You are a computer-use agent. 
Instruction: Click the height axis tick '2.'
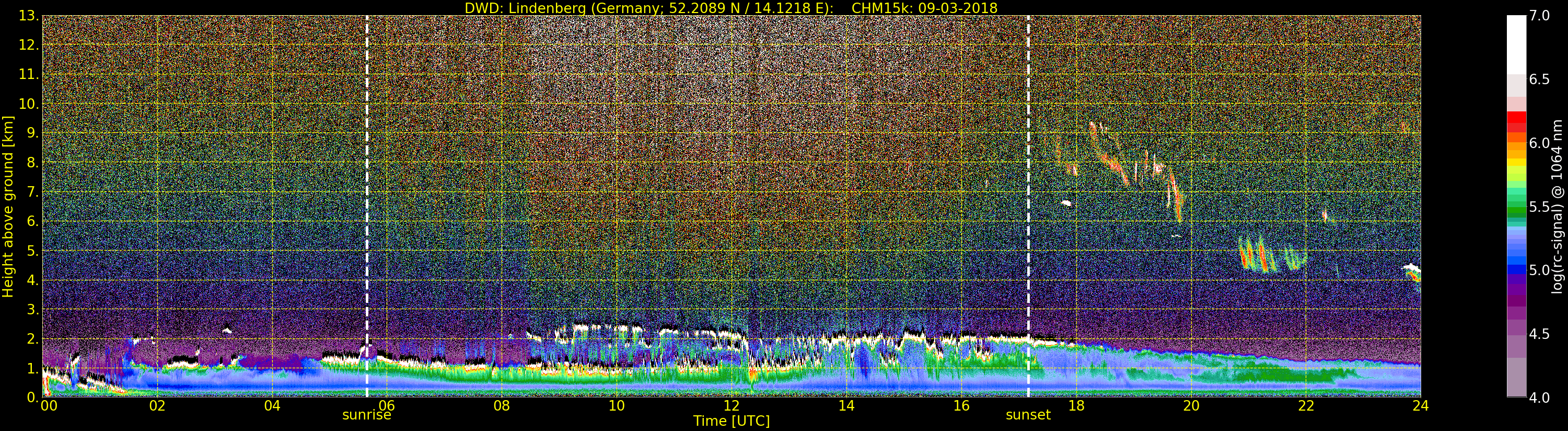click(x=33, y=339)
